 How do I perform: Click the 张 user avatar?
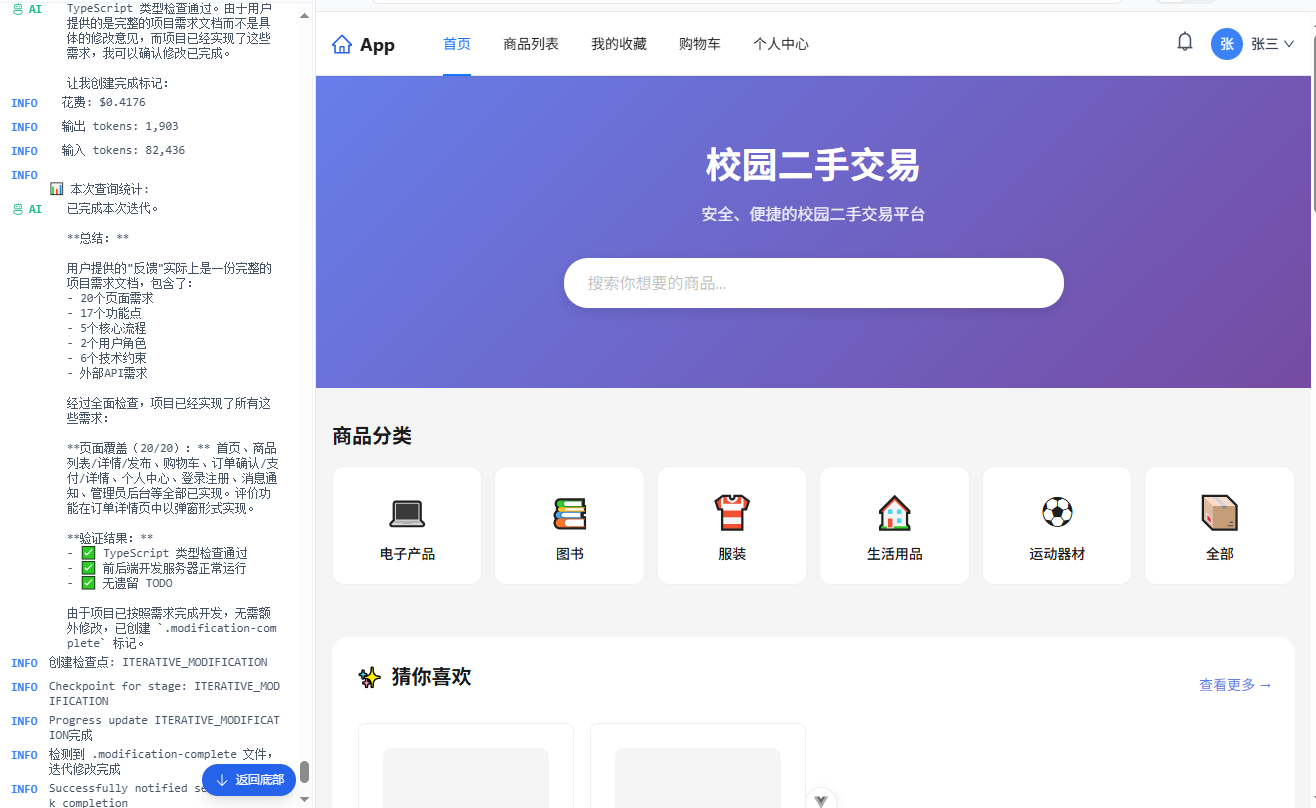pyautogui.click(x=1227, y=44)
